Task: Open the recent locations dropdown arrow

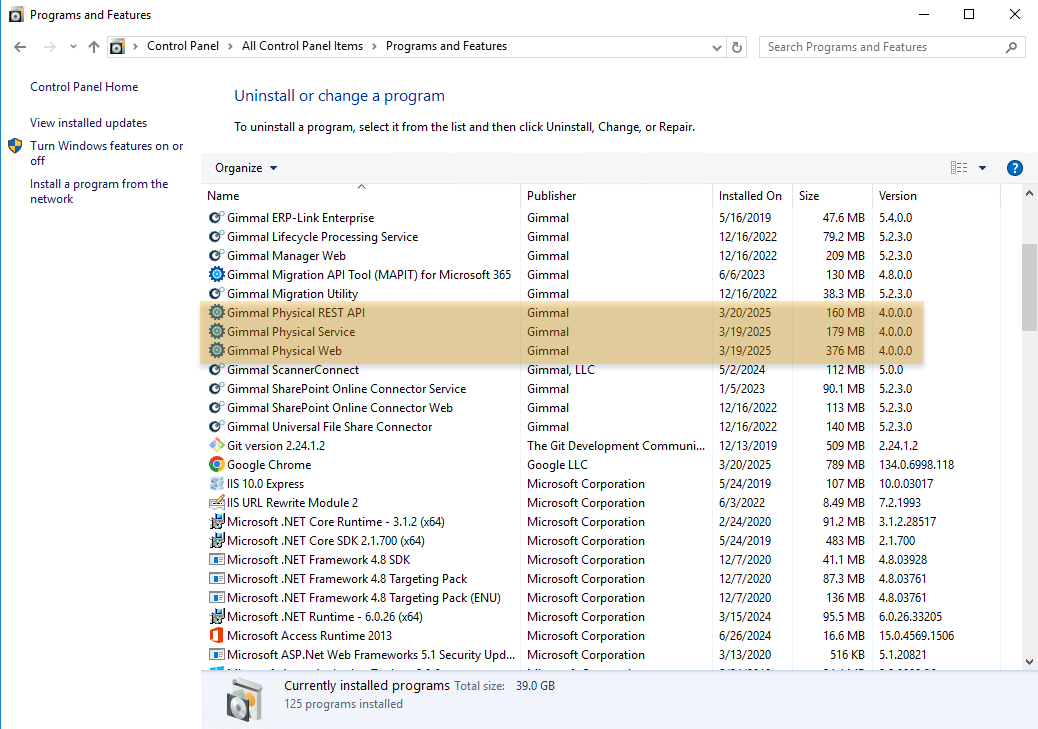Action: click(73, 47)
